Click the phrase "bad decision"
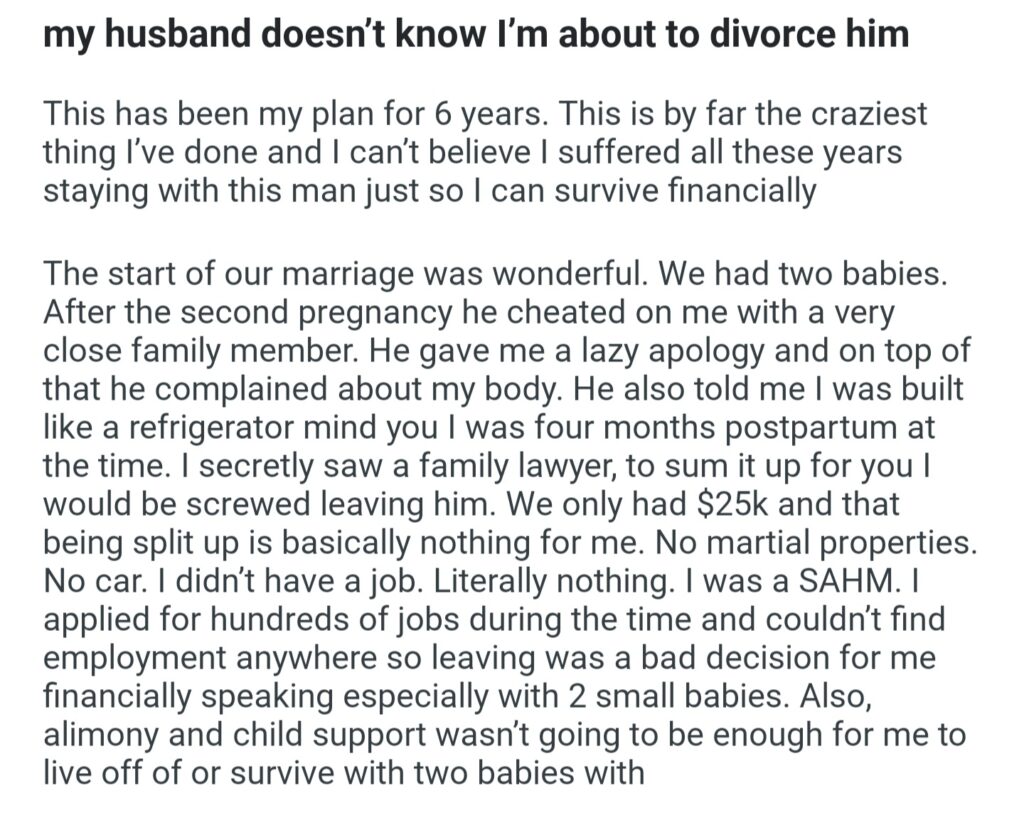1024x830 pixels. (690, 658)
